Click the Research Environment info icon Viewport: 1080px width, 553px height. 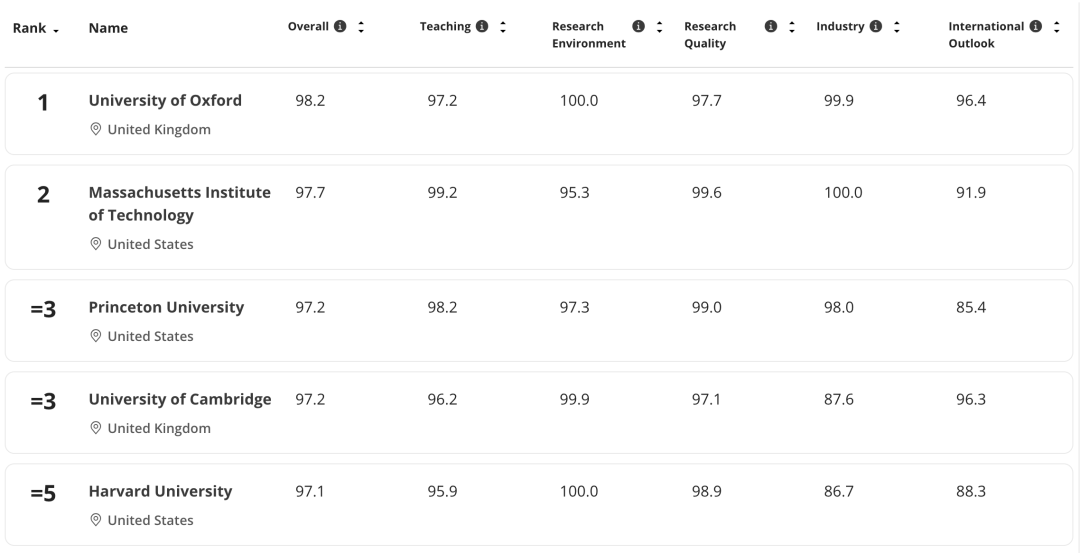coord(639,27)
